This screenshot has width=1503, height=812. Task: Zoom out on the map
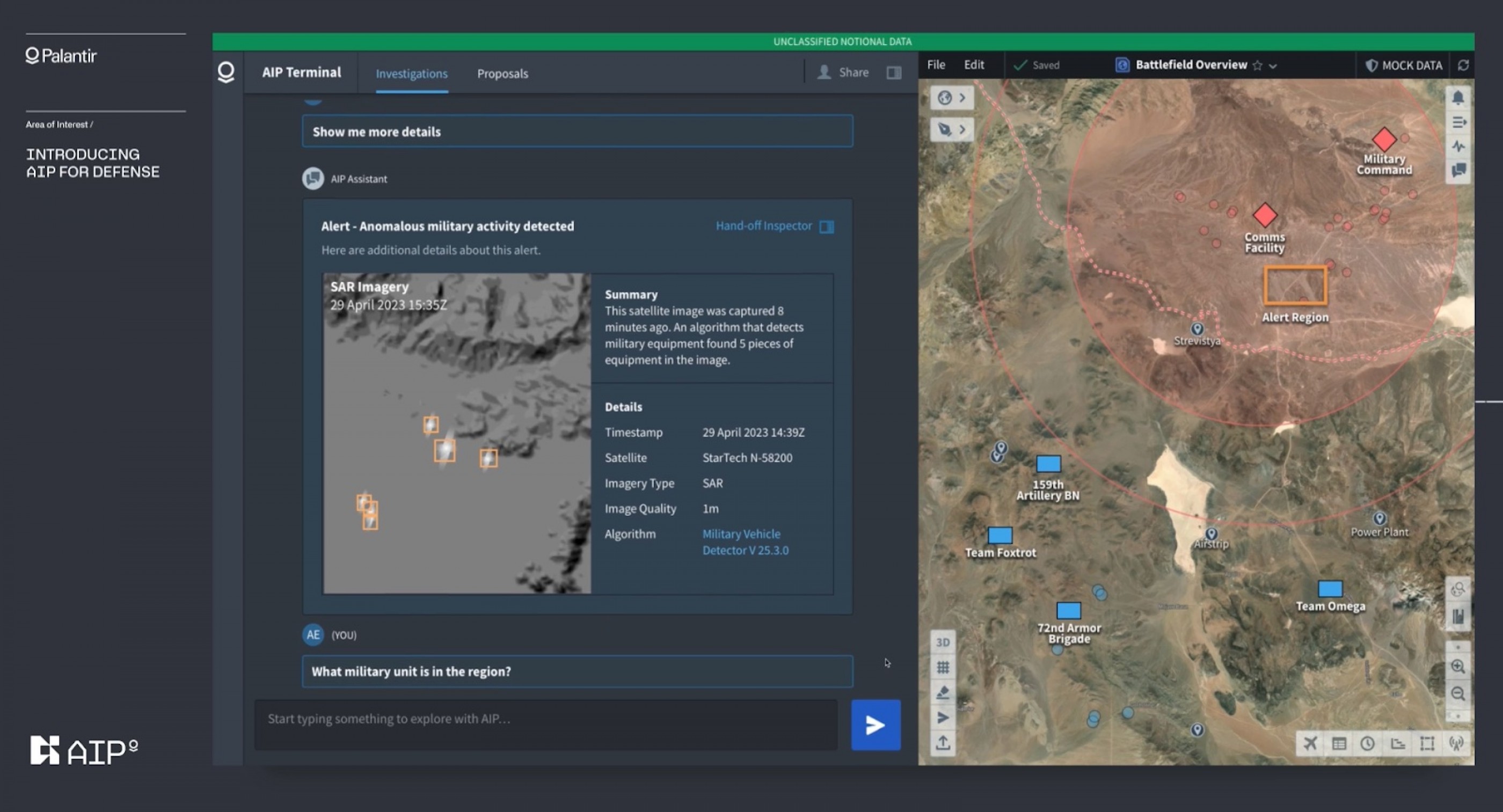[1458, 693]
